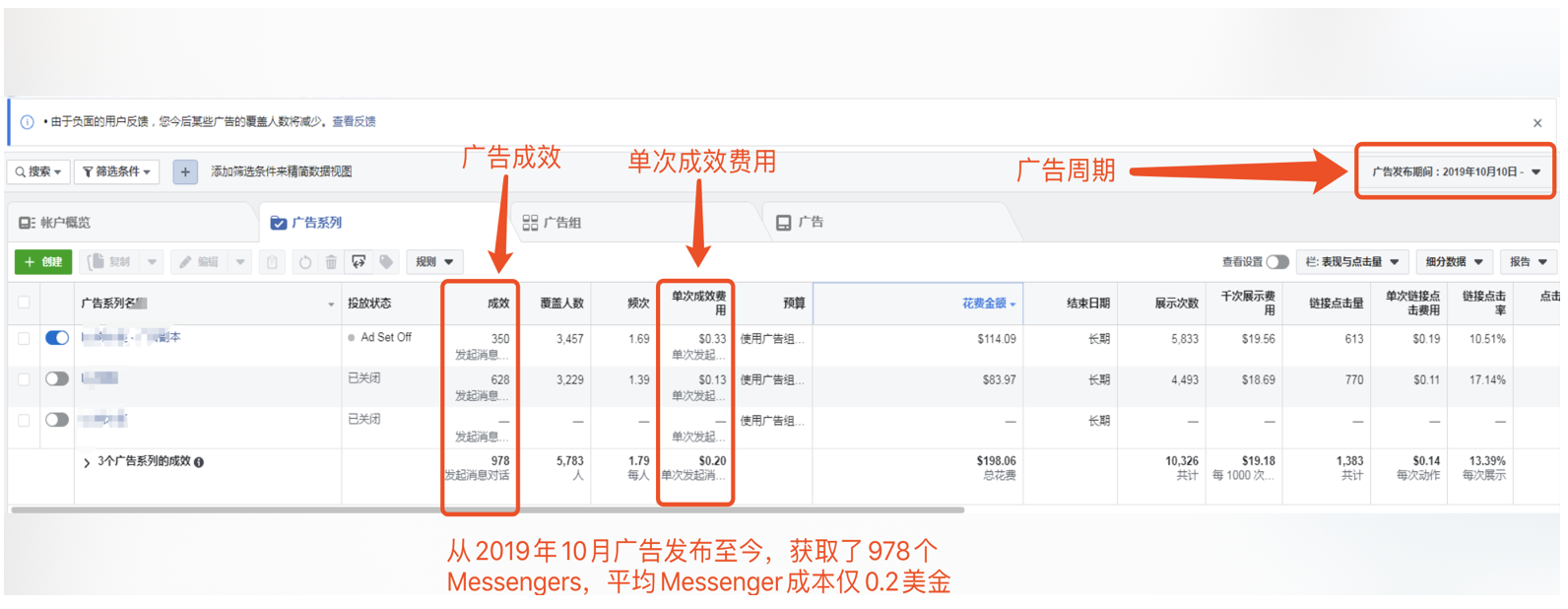Click the tag label icon
Screen dimensions: 1568x609
coord(386,262)
